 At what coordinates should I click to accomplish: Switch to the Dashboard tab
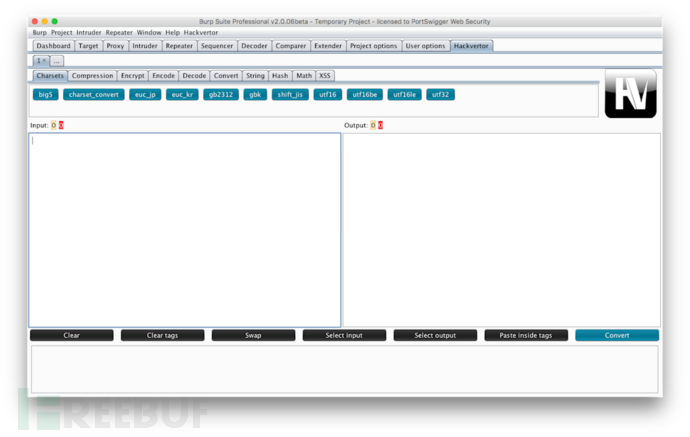(53, 46)
